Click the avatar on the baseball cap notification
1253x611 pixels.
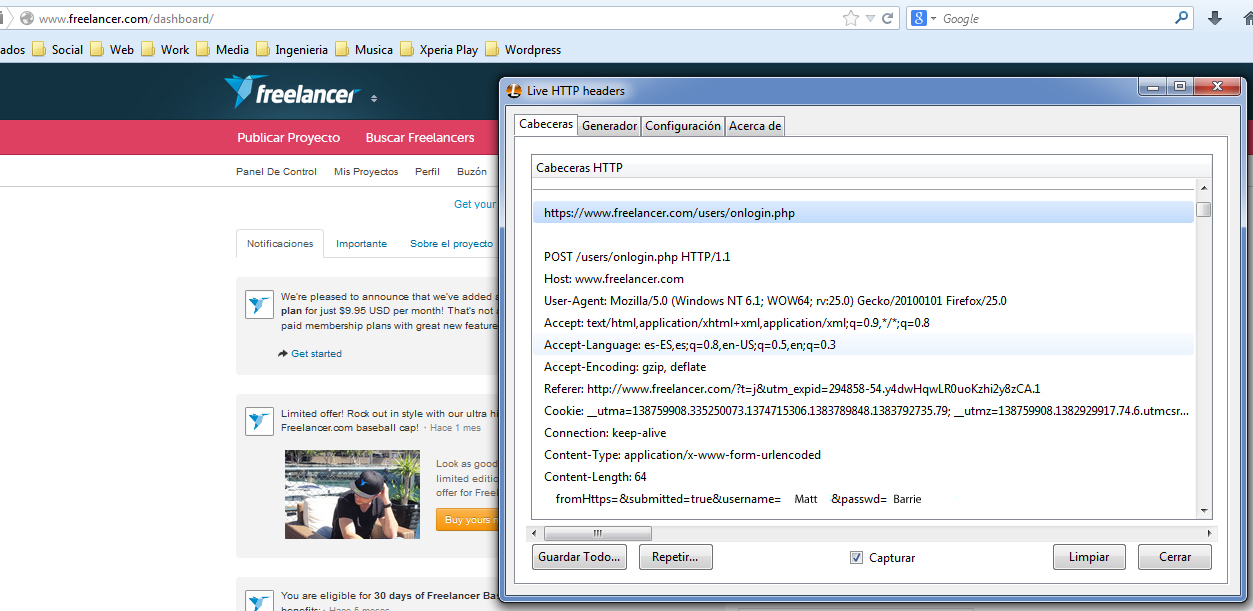click(260, 420)
